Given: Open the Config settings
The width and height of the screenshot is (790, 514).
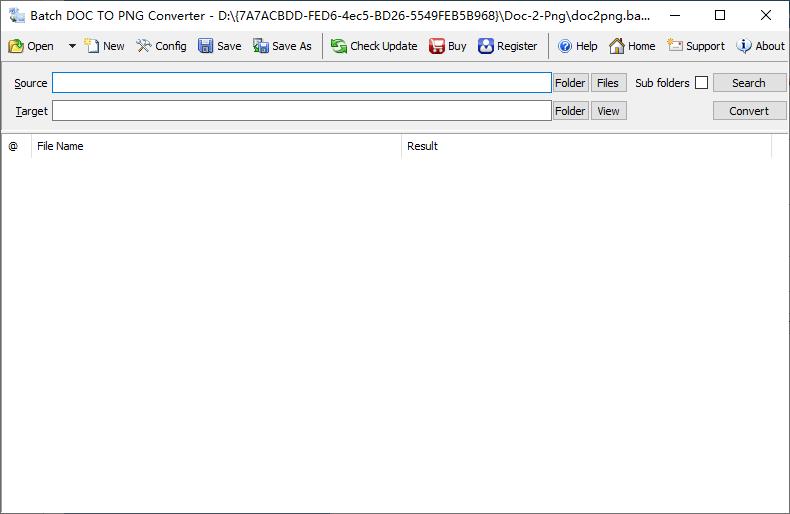Looking at the screenshot, I should [161, 46].
